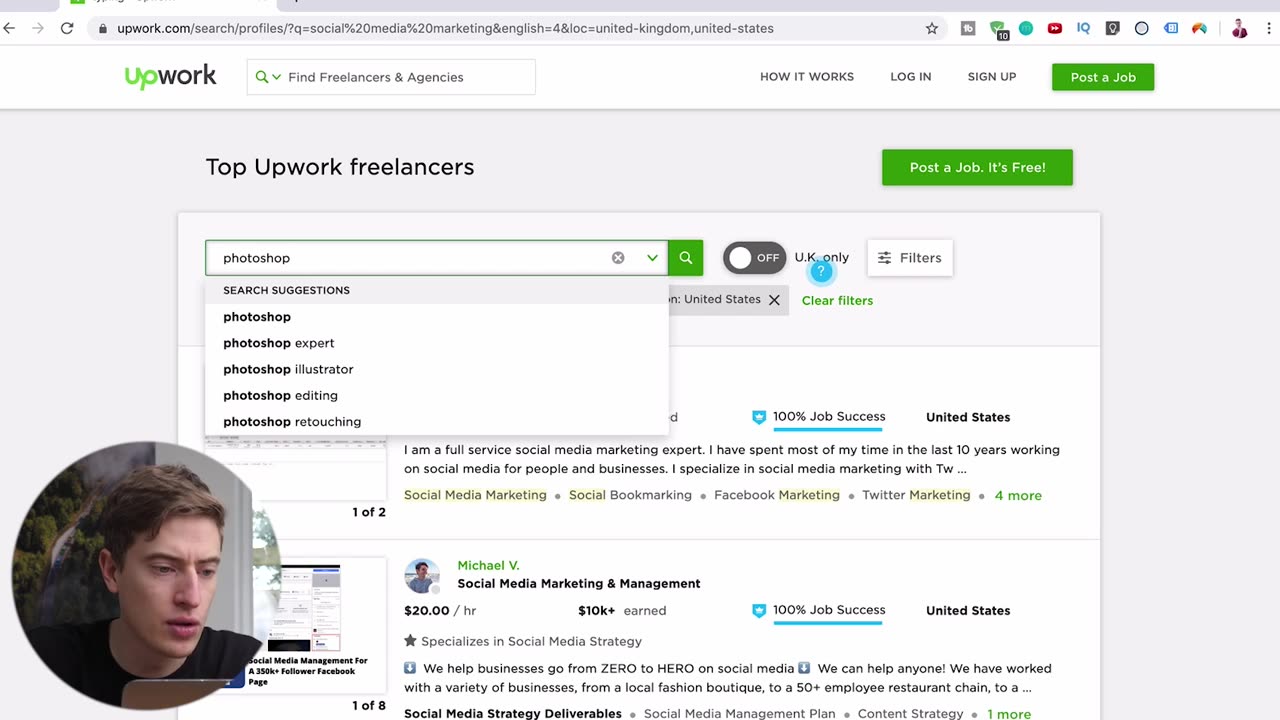This screenshot has height=720, width=1280.
Task: Click the header search magnifier icon
Action: 262,77
